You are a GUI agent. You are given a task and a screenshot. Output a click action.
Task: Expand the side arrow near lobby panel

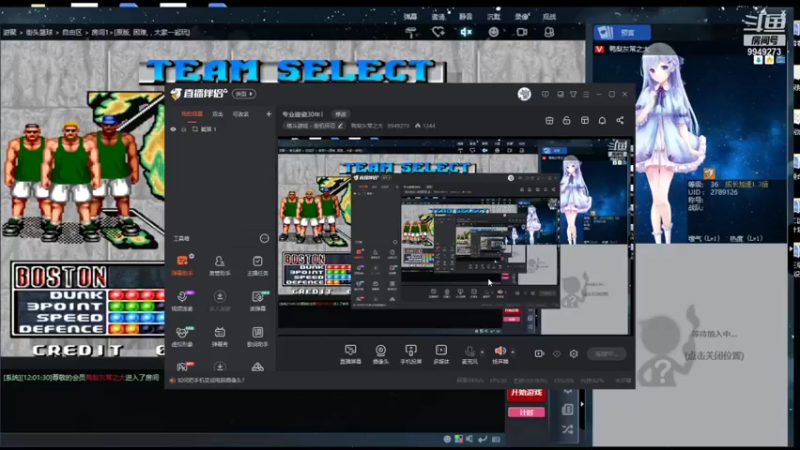coord(582,404)
